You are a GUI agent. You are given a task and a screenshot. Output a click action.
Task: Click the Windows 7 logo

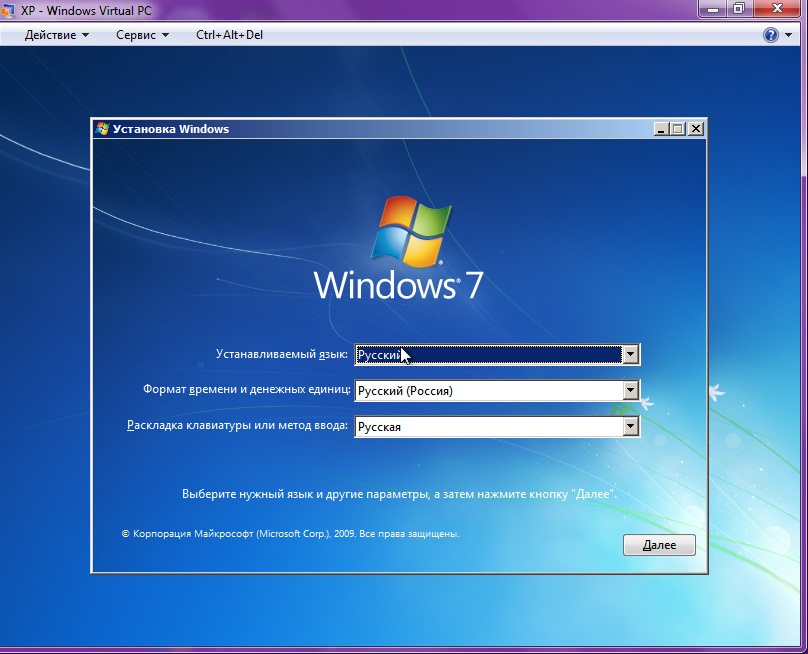click(x=398, y=248)
